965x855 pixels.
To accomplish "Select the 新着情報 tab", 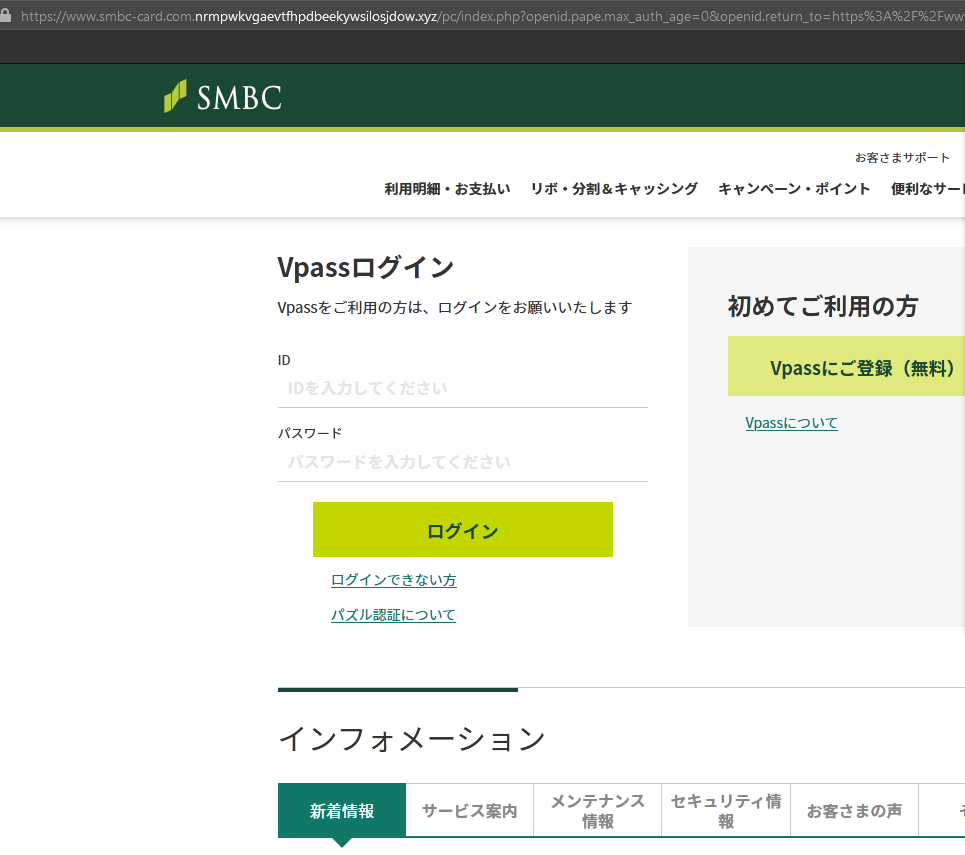I will coord(342,810).
